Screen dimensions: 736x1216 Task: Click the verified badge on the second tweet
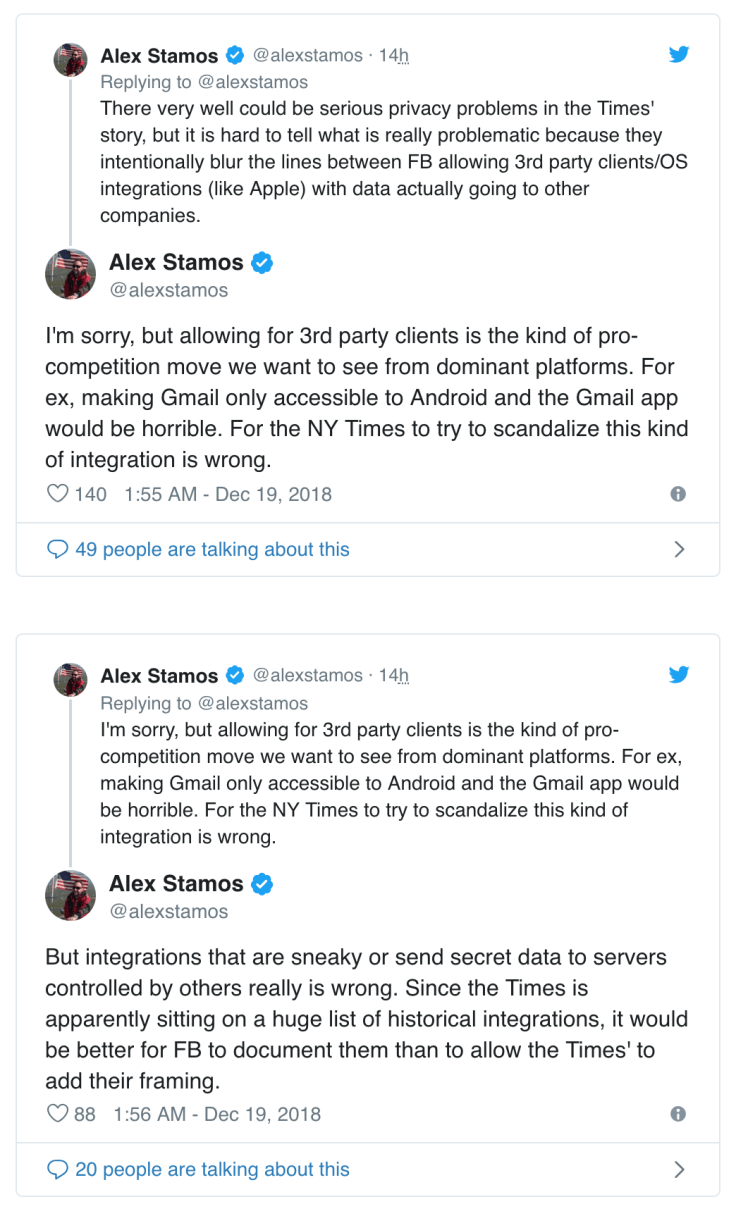pos(235,675)
